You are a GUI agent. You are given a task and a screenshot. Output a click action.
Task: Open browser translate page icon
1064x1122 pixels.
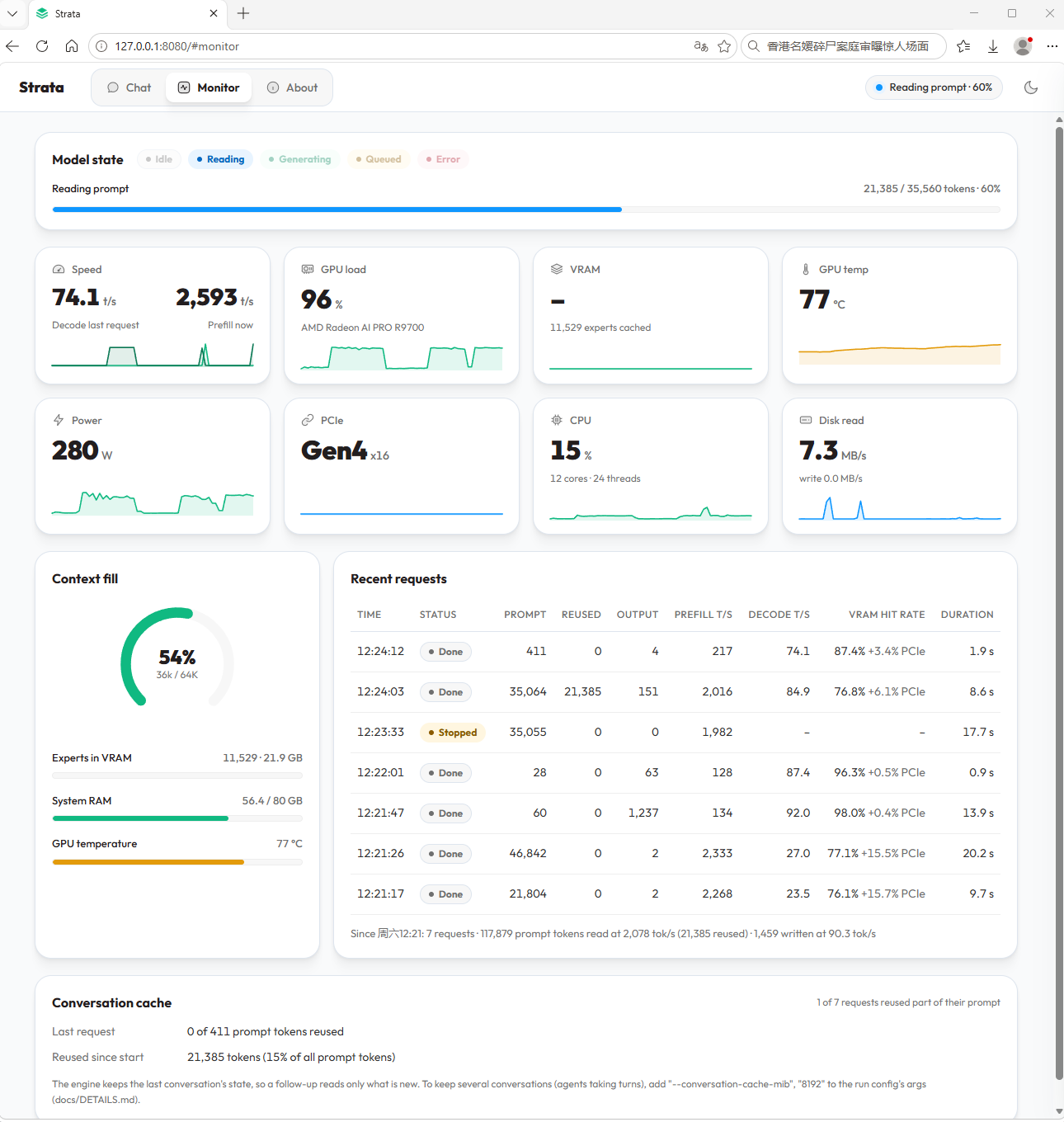pos(701,46)
